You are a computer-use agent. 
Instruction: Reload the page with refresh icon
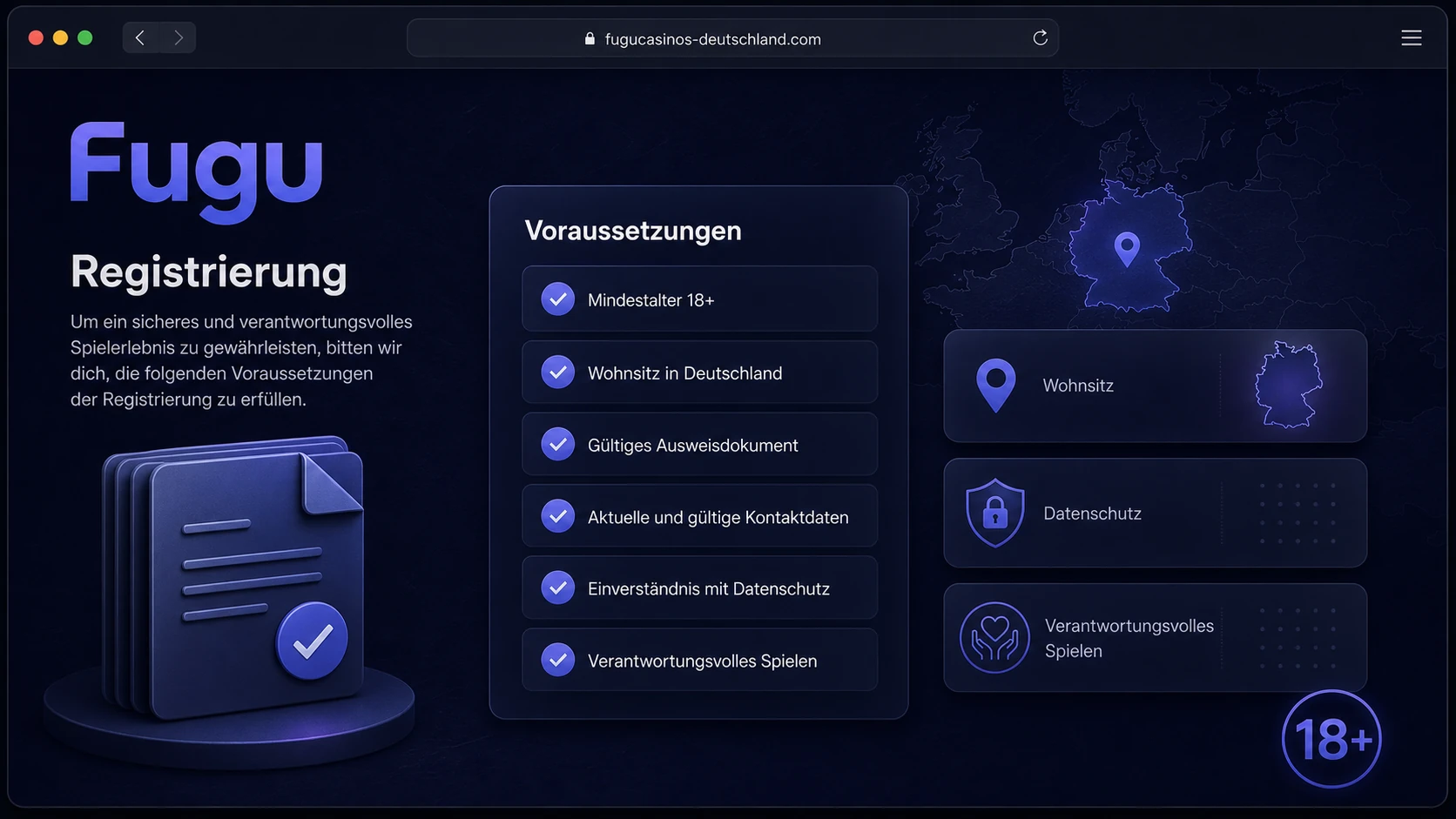click(1040, 37)
